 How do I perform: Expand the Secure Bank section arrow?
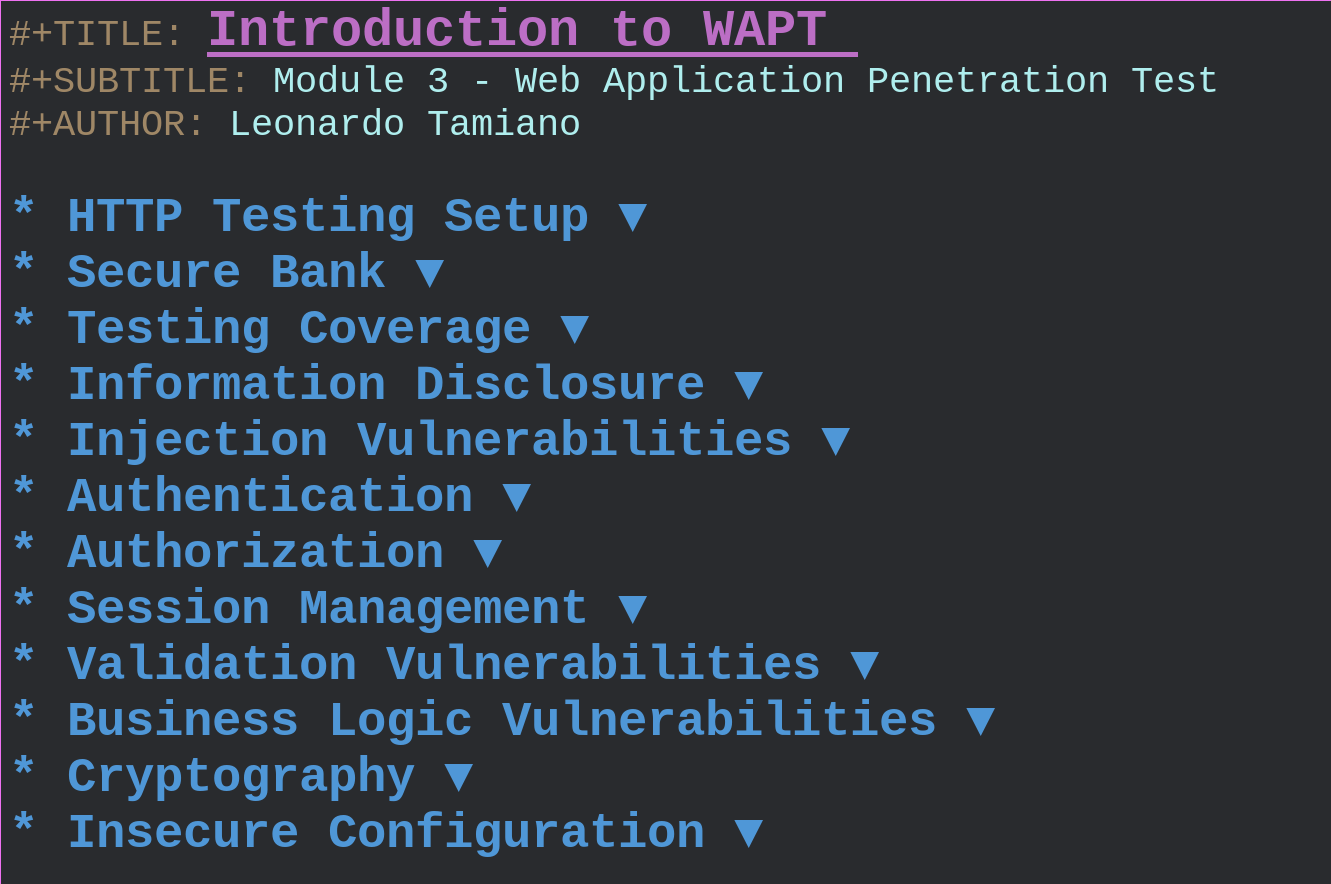(x=429, y=274)
